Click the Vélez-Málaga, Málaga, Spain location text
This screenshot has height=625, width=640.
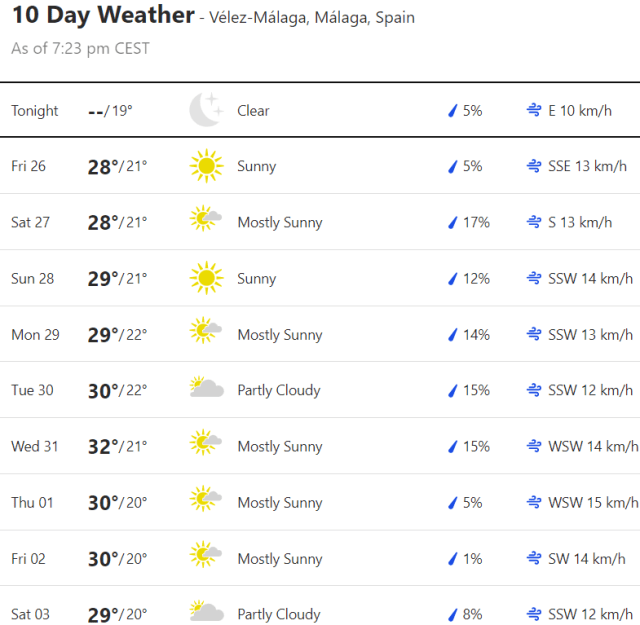[x=313, y=18]
